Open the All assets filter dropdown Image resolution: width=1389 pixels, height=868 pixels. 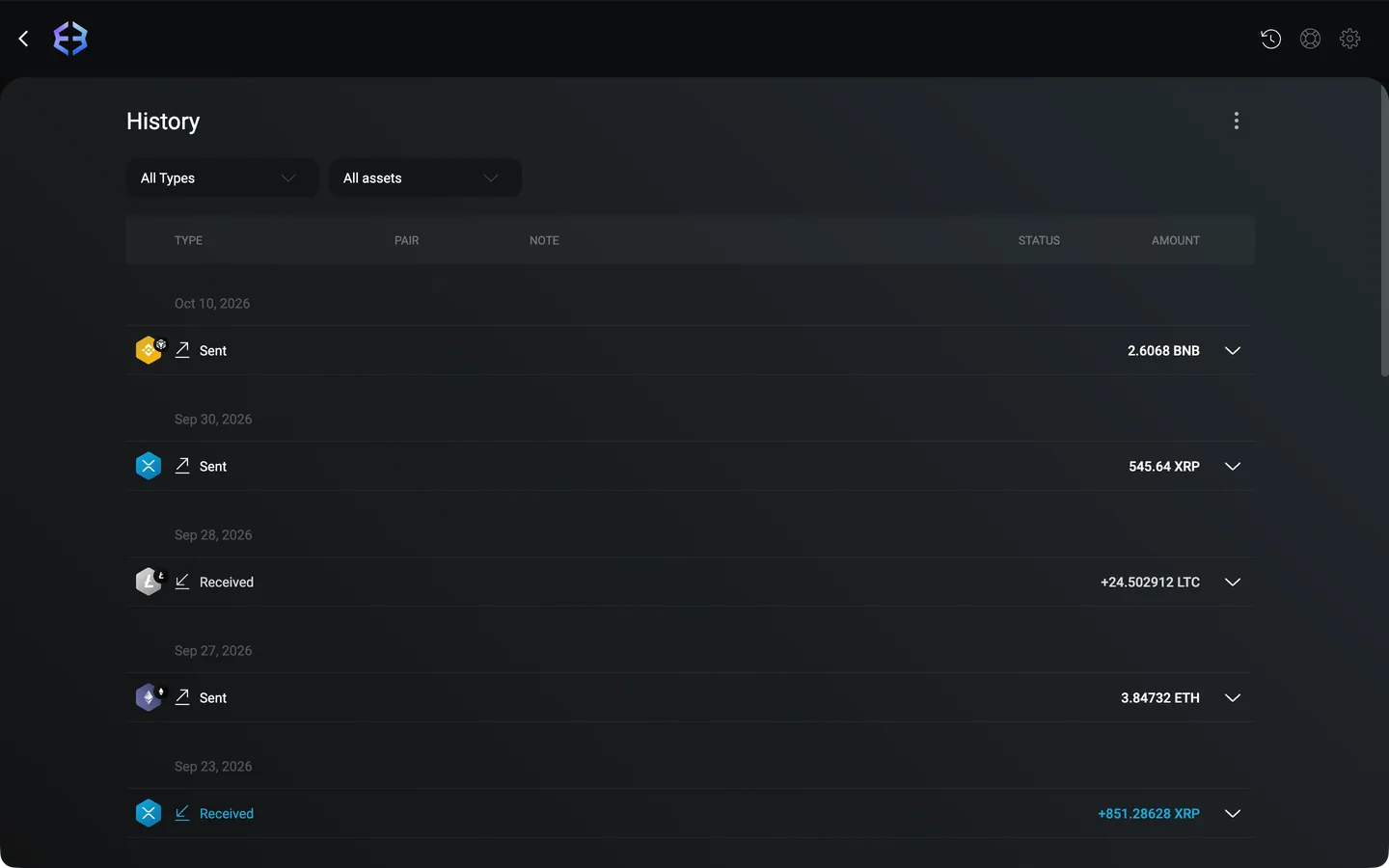425,177
